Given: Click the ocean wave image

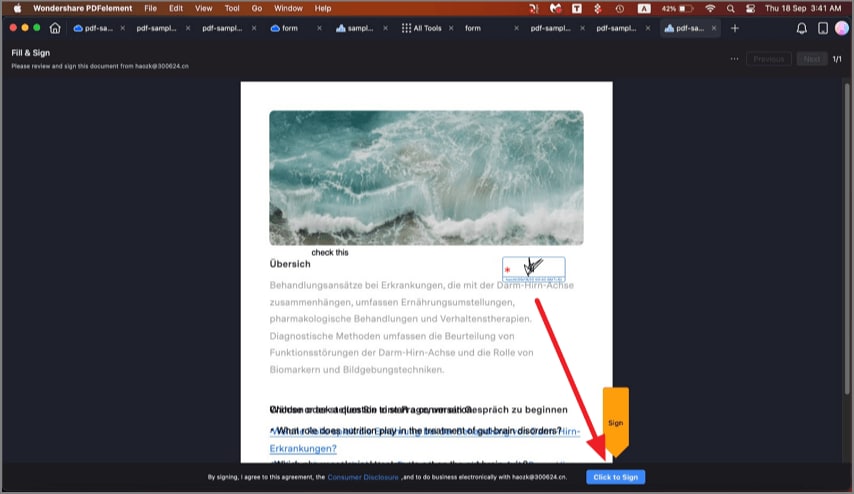Looking at the screenshot, I should click(x=426, y=178).
